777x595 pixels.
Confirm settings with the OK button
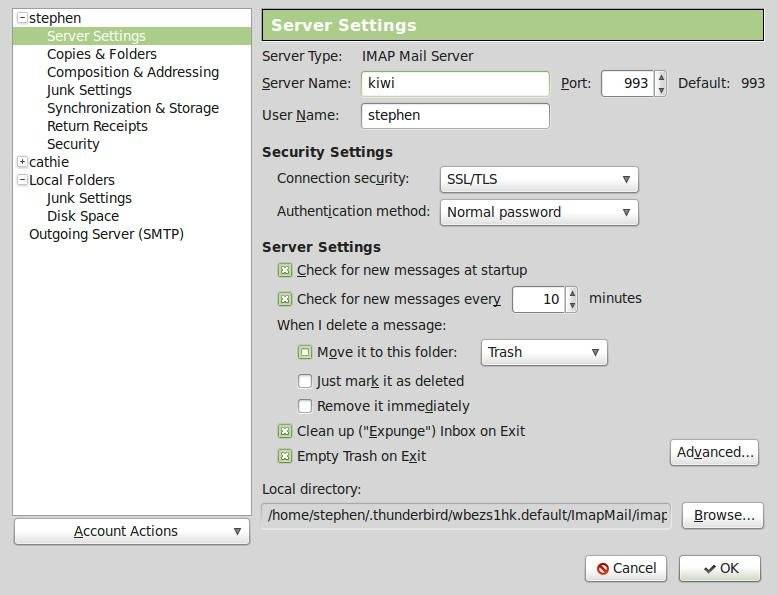click(x=720, y=568)
